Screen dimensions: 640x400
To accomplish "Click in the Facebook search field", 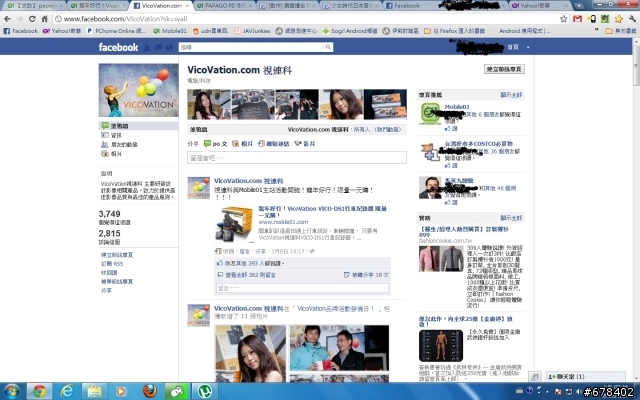I will click(x=251, y=47).
